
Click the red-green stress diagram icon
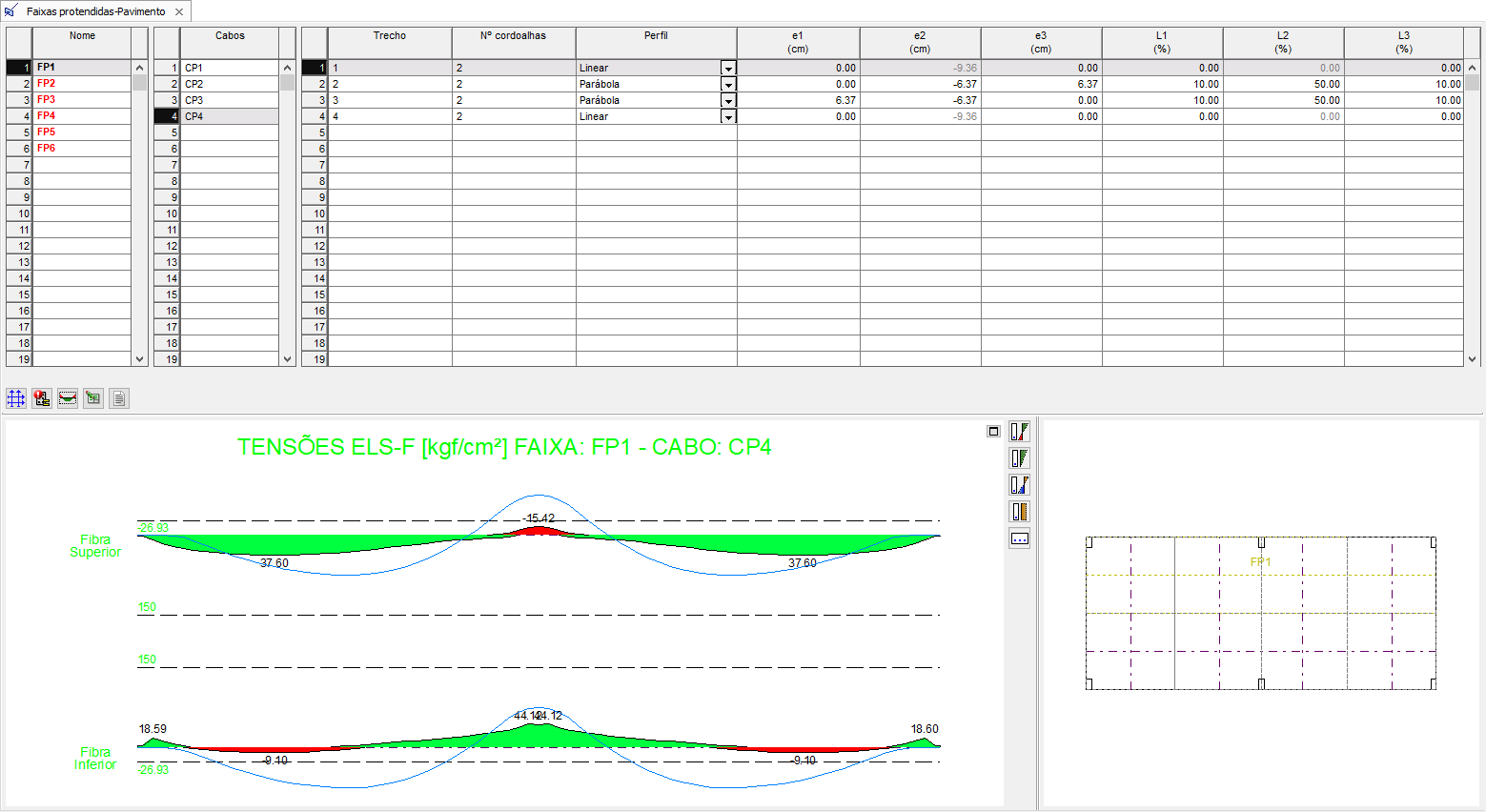(1019, 432)
